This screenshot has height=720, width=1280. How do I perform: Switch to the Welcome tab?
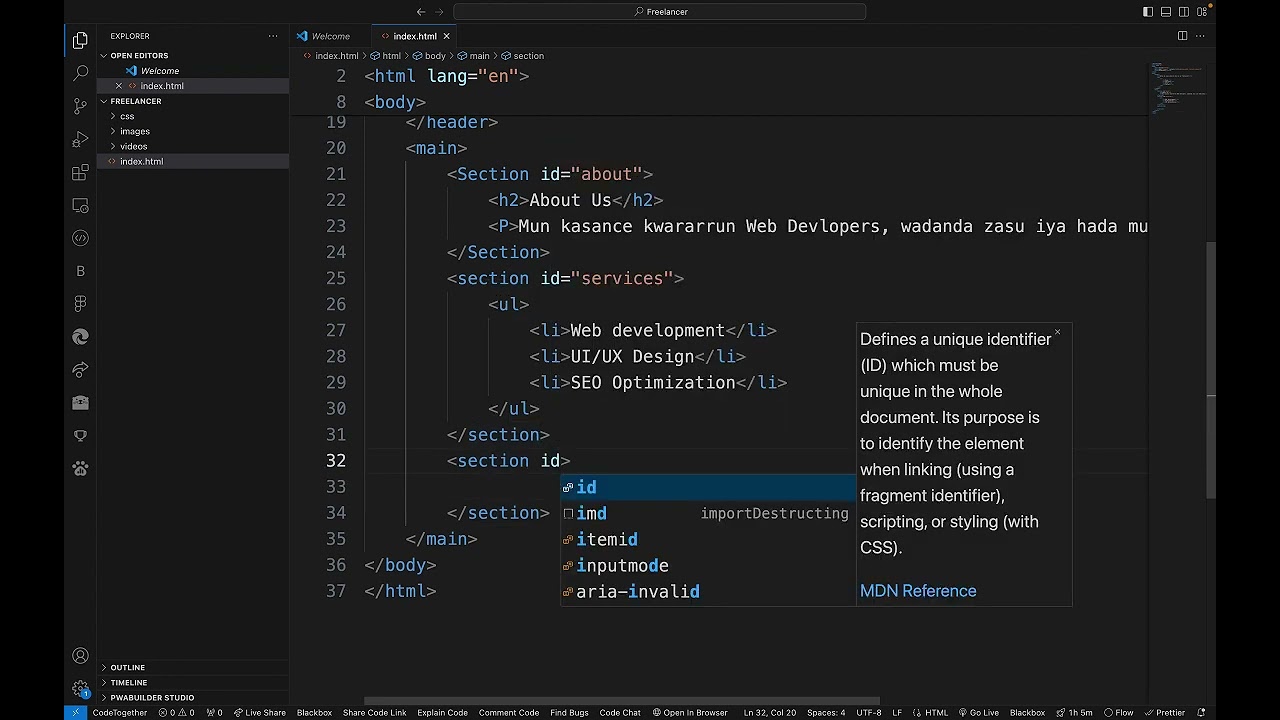click(x=330, y=36)
